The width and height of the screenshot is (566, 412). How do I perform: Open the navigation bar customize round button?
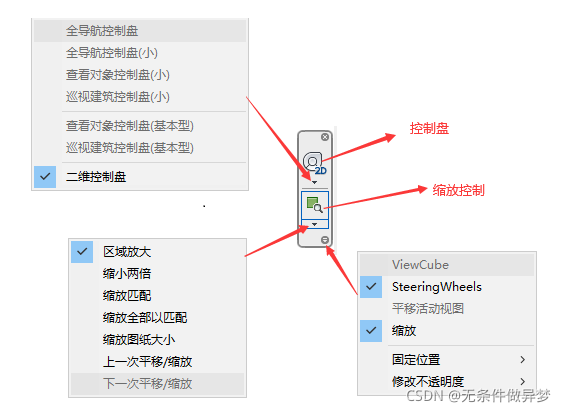pos(325,240)
